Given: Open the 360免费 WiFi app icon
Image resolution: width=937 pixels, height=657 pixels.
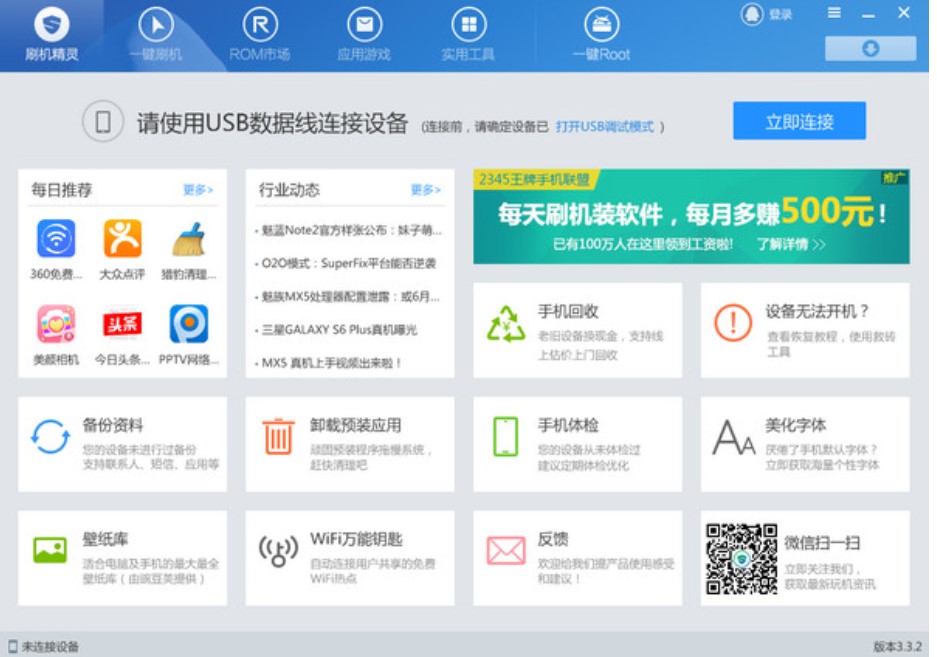Looking at the screenshot, I should tap(56, 238).
